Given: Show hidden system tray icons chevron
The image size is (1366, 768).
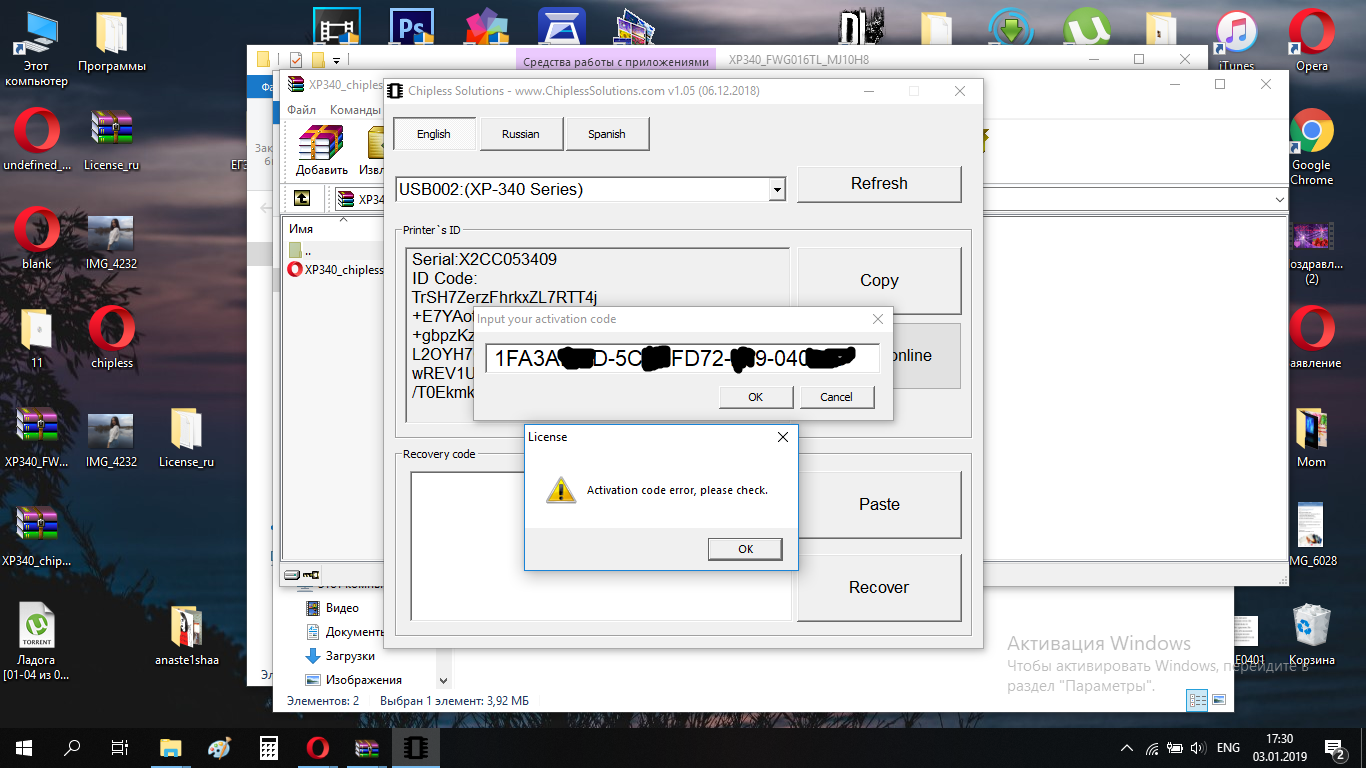Looking at the screenshot, I should tap(1127, 747).
